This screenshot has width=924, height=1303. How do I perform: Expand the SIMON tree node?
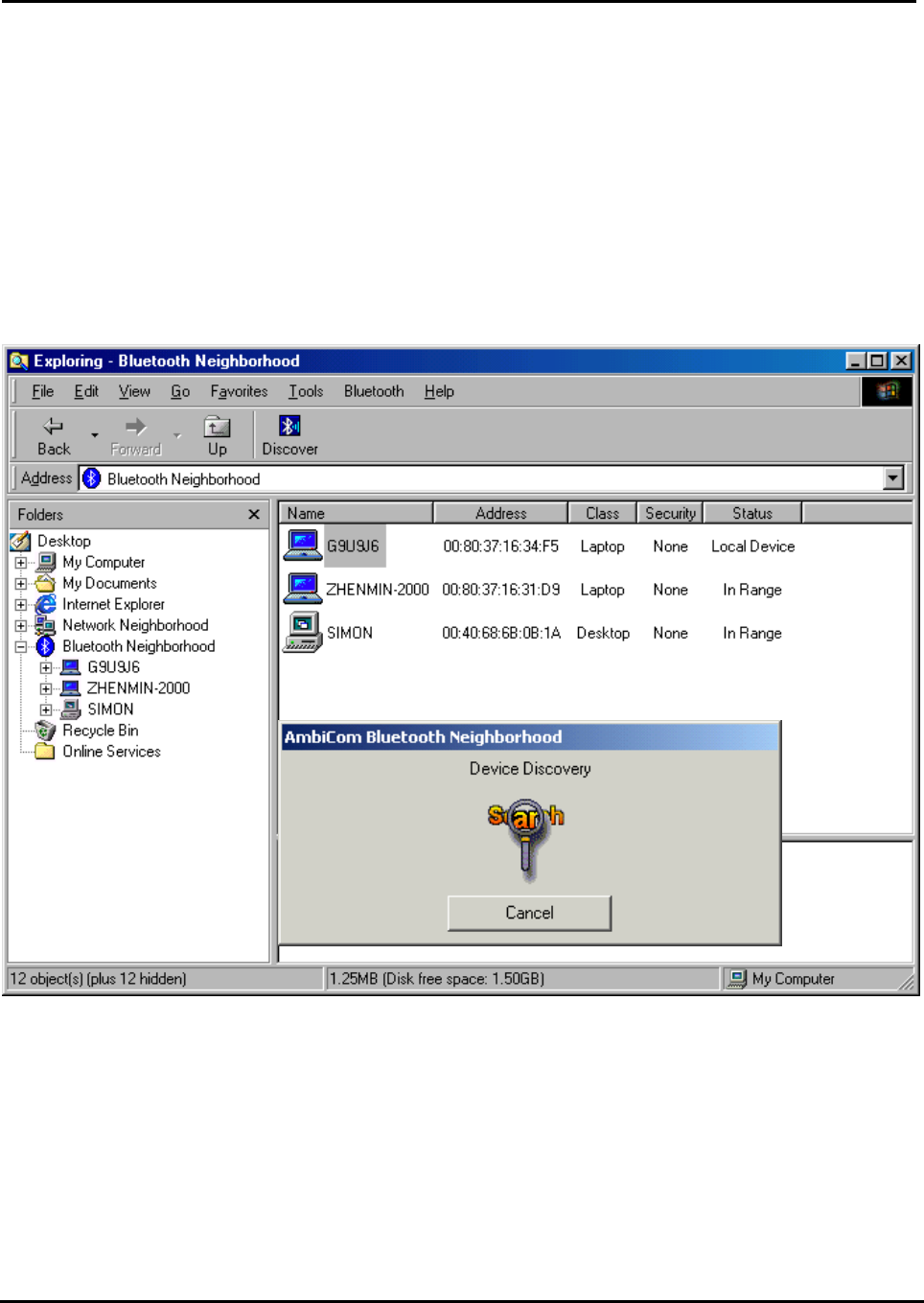[x=46, y=710]
